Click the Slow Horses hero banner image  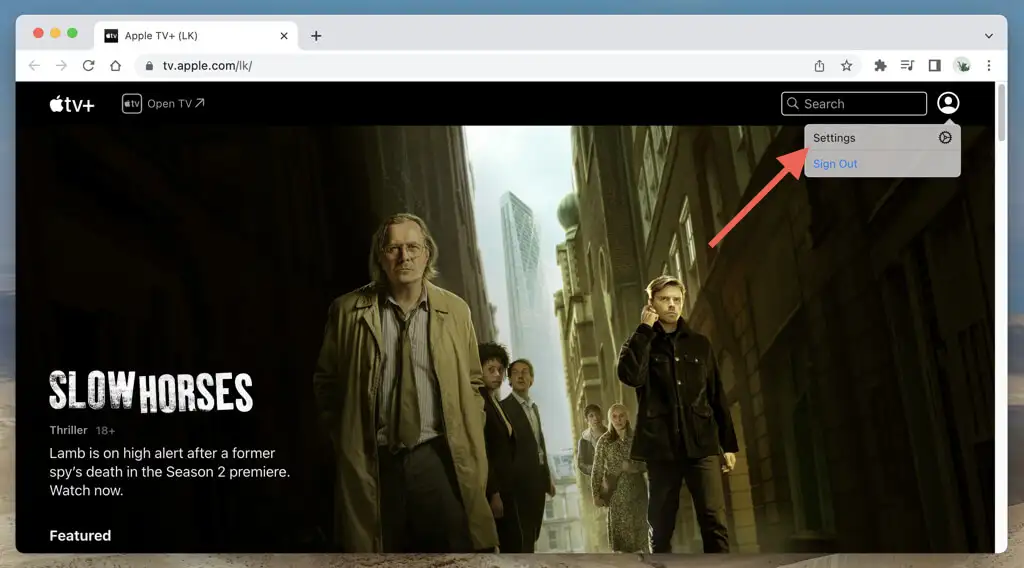tap(505, 339)
